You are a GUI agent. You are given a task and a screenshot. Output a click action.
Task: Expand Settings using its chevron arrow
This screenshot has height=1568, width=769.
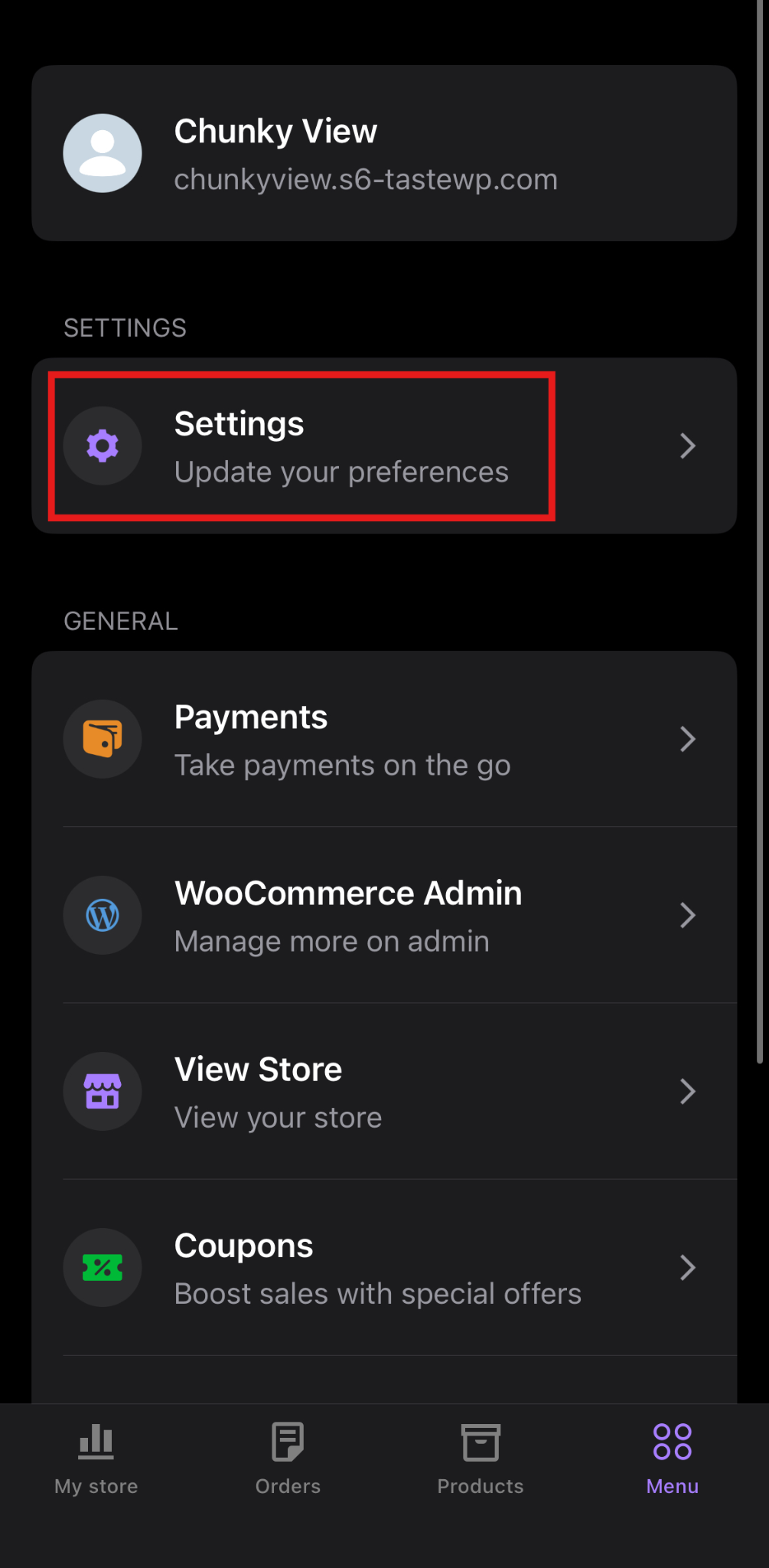pyautogui.click(x=687, y=446)
